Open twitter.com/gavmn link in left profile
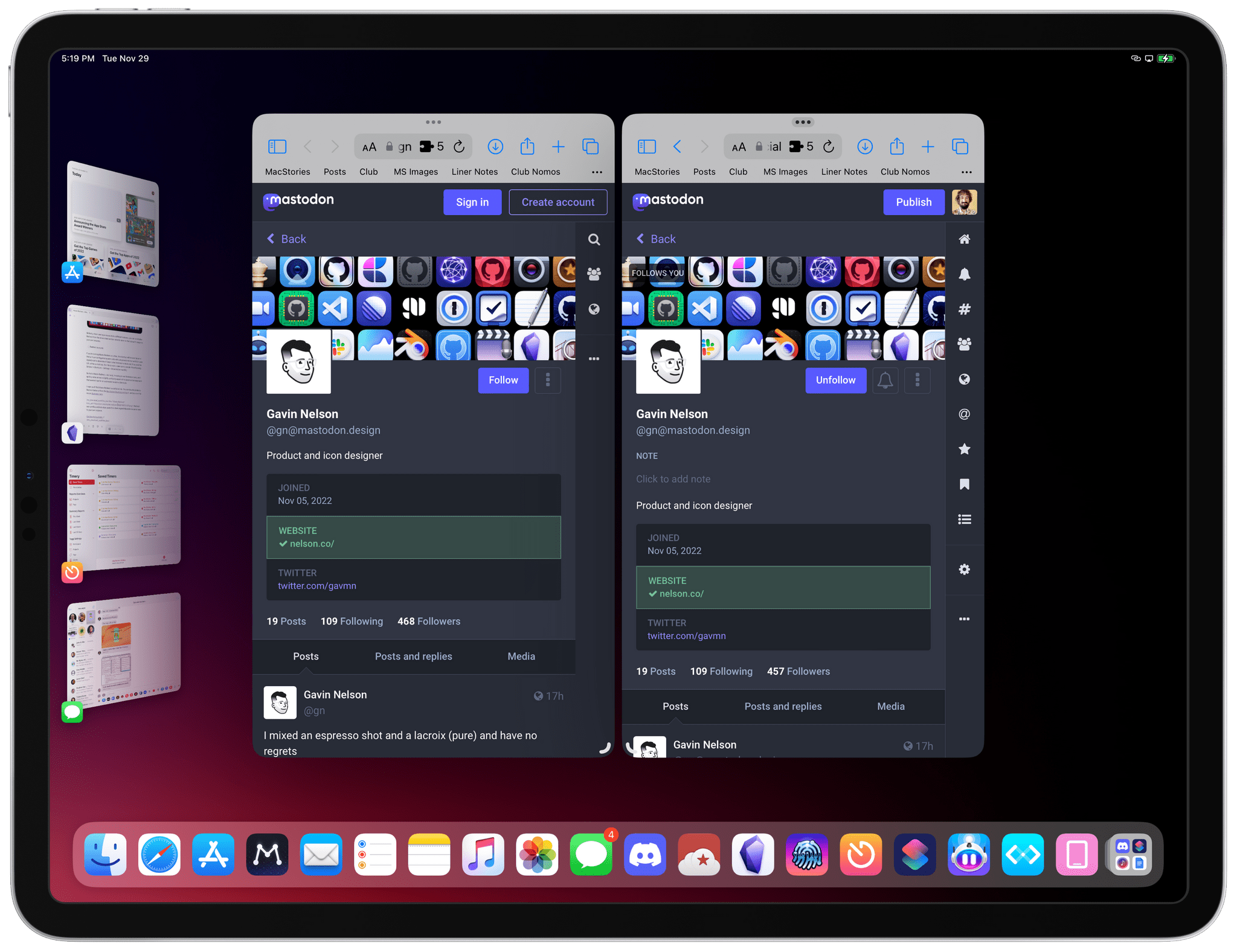The height and width of the screenshot is (952, 1237). point(317,586)
